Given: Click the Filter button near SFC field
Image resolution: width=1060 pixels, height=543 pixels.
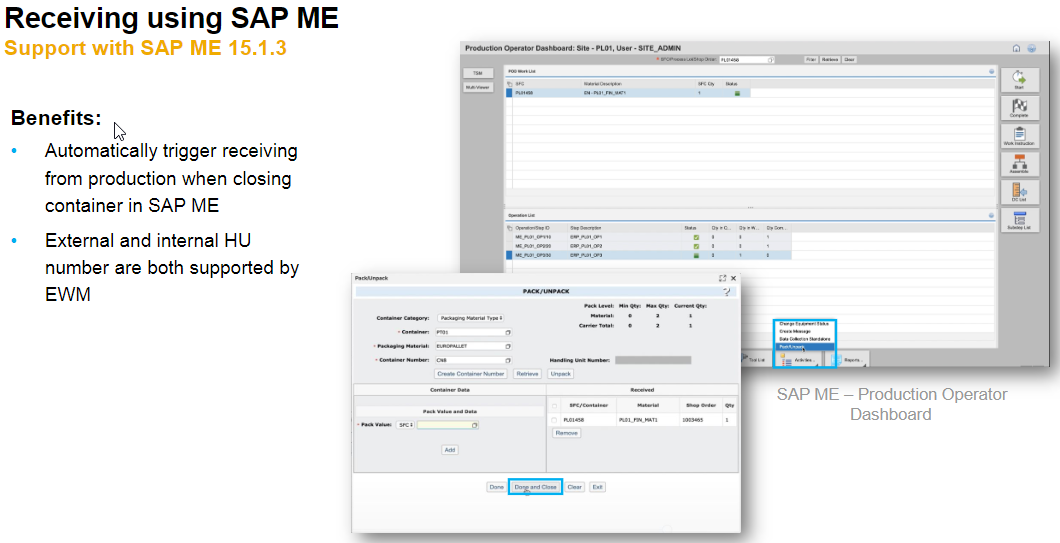Looking at the screenshot, I should 811,60.
